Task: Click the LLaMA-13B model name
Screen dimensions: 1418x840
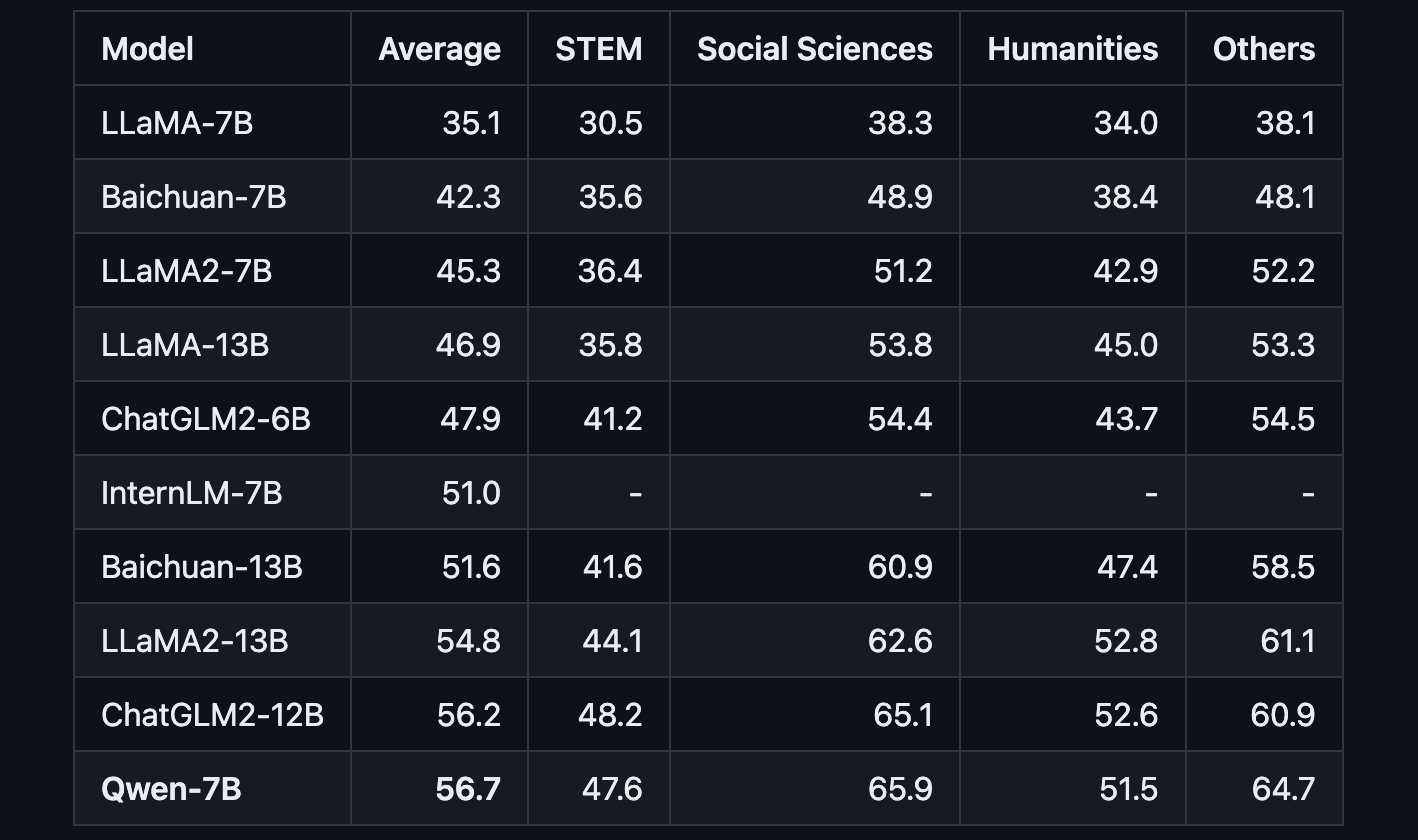Action: coord(185,345)
